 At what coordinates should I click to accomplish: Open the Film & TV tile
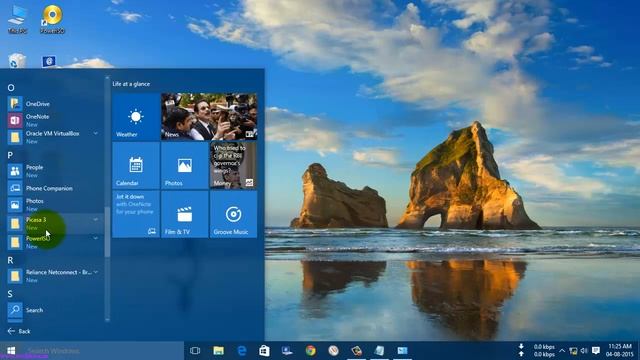coord(184,214)
